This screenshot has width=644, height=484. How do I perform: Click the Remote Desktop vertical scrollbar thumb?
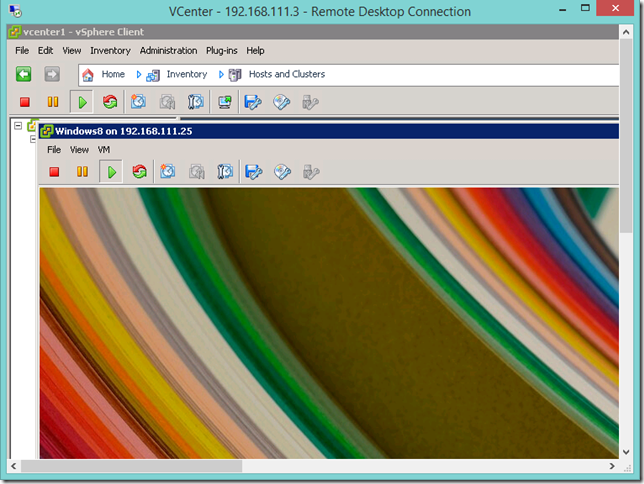coord(626,136)
